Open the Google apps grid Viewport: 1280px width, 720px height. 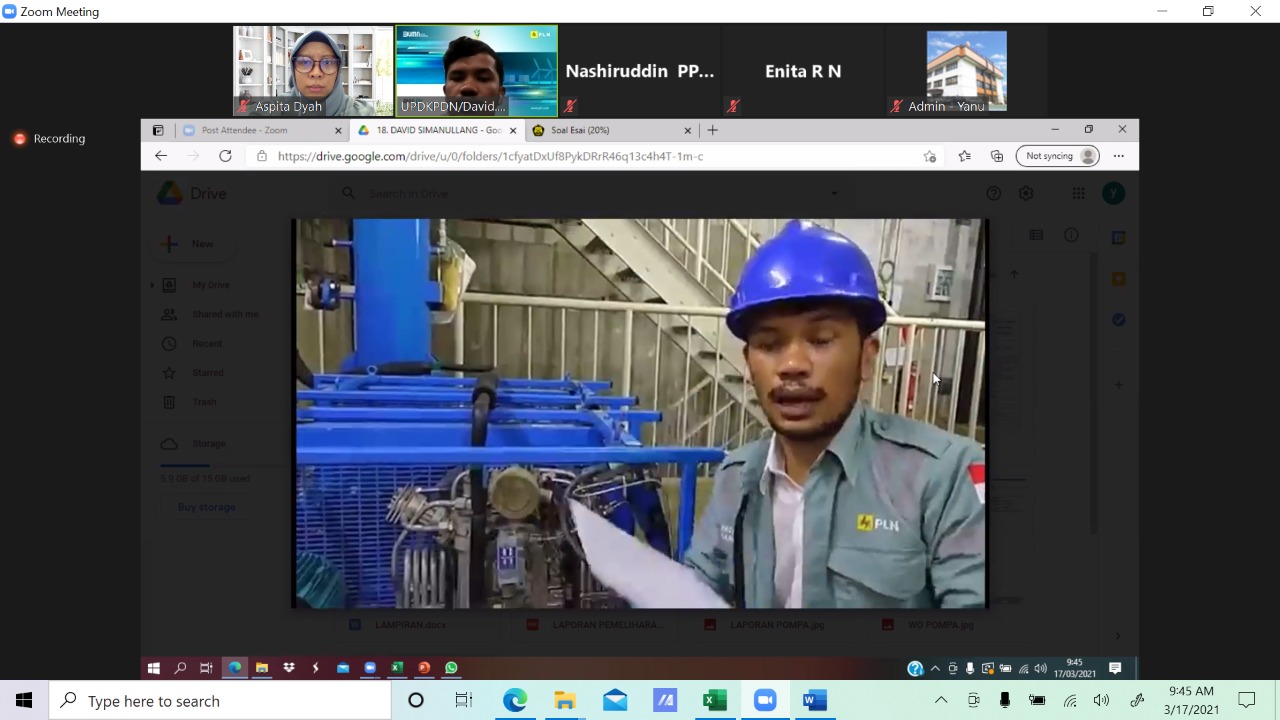[1078, 193]
